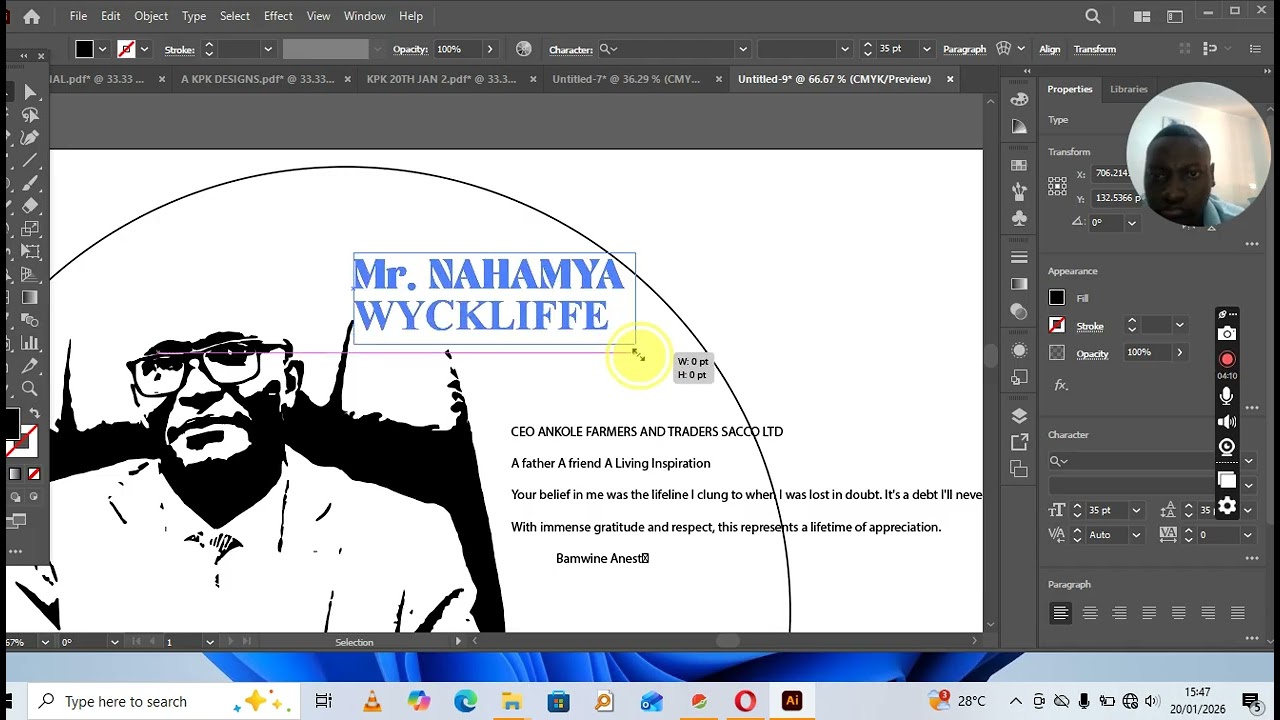Open the font size 35 pt dropdown in control bar
Screen dimensions: 1280x720
tap(926, 49)
